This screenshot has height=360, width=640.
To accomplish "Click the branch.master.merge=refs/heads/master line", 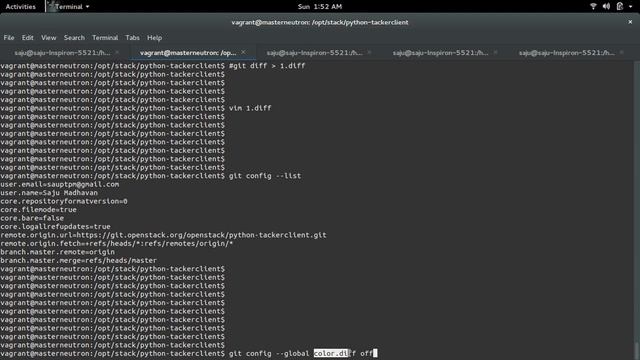I will pyautogui.click(x=79, y=260).
